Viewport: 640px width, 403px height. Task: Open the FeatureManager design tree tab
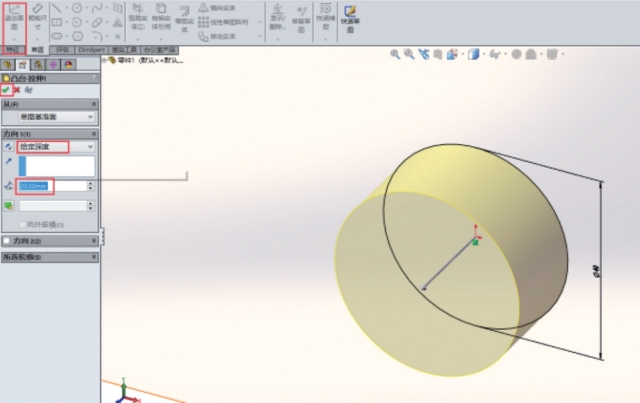tap(7, 65)
